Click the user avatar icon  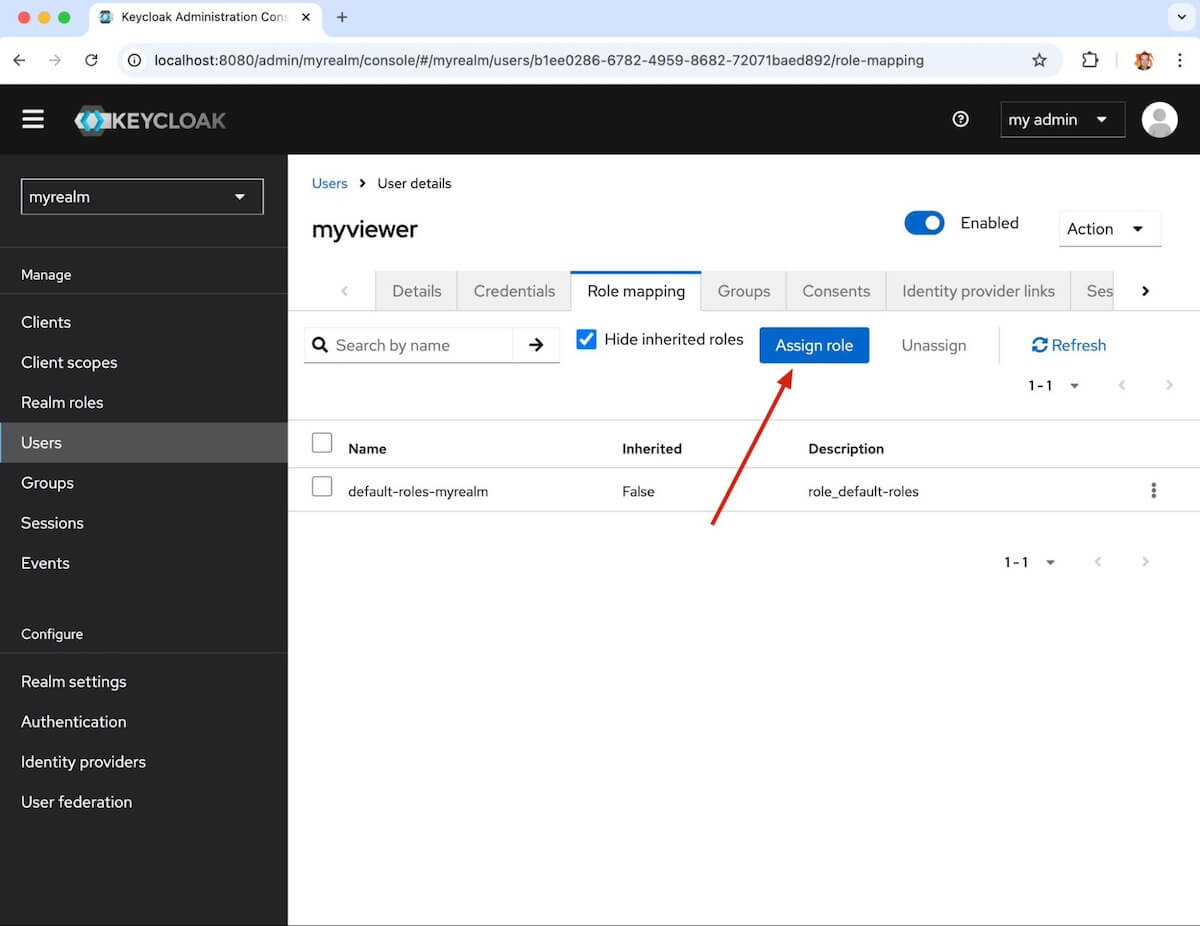pos(1159,120)
